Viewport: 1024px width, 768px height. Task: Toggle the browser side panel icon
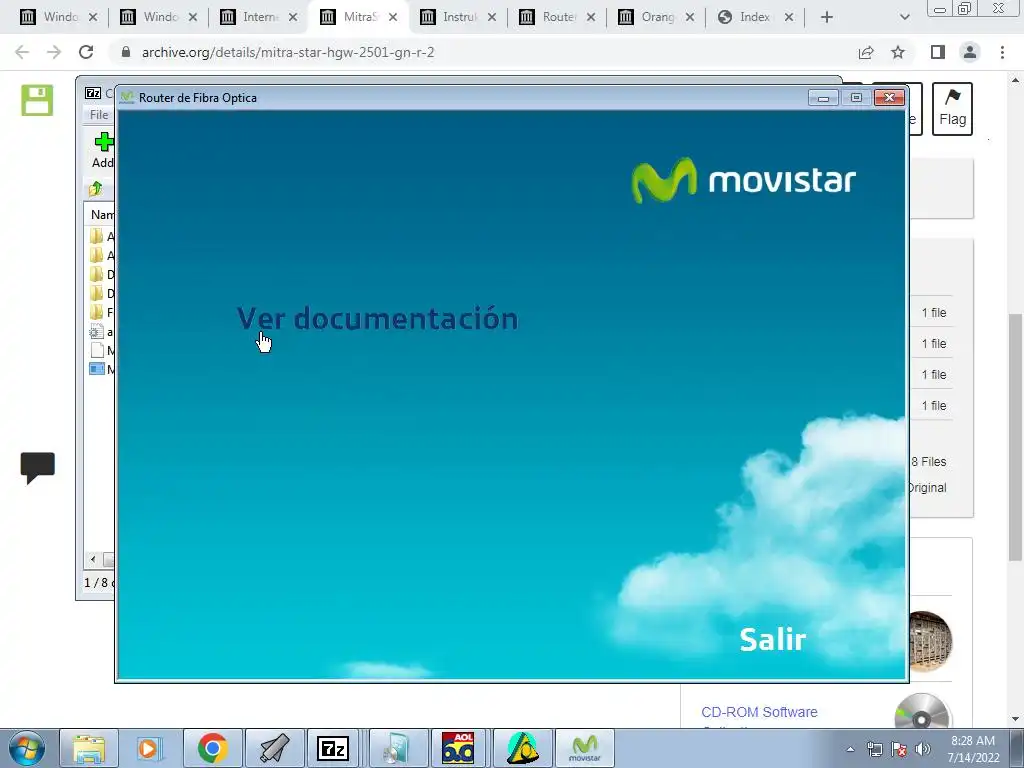[x=938, y=52]
